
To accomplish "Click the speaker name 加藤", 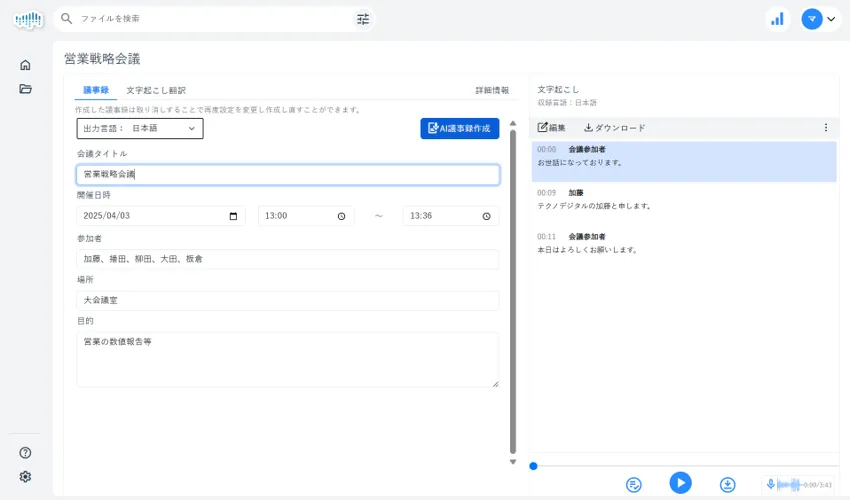I will point(576,193).
